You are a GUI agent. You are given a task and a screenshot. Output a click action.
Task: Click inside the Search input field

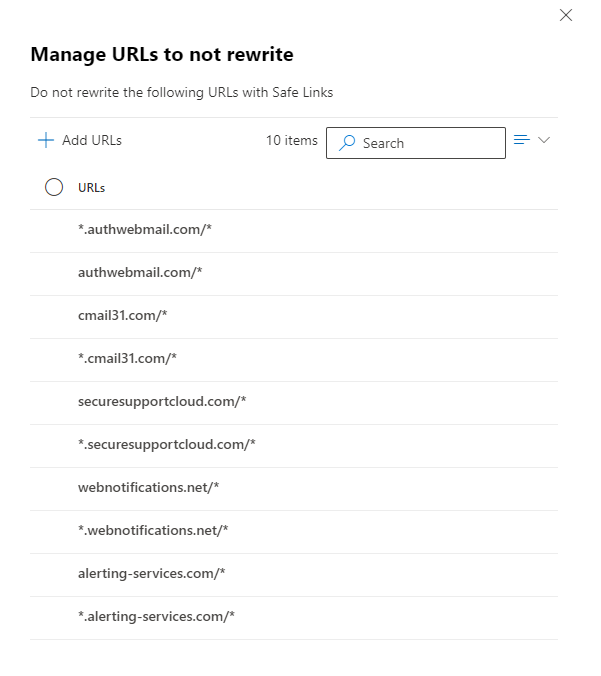(x=416, y=143)
